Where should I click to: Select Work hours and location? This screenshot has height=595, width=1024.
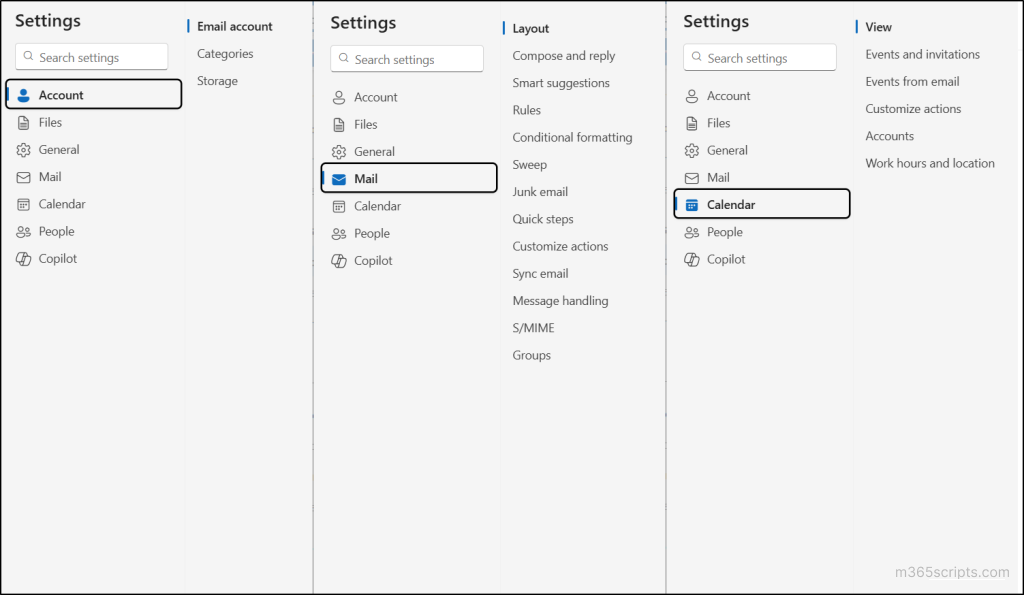(x=930, y=163)
